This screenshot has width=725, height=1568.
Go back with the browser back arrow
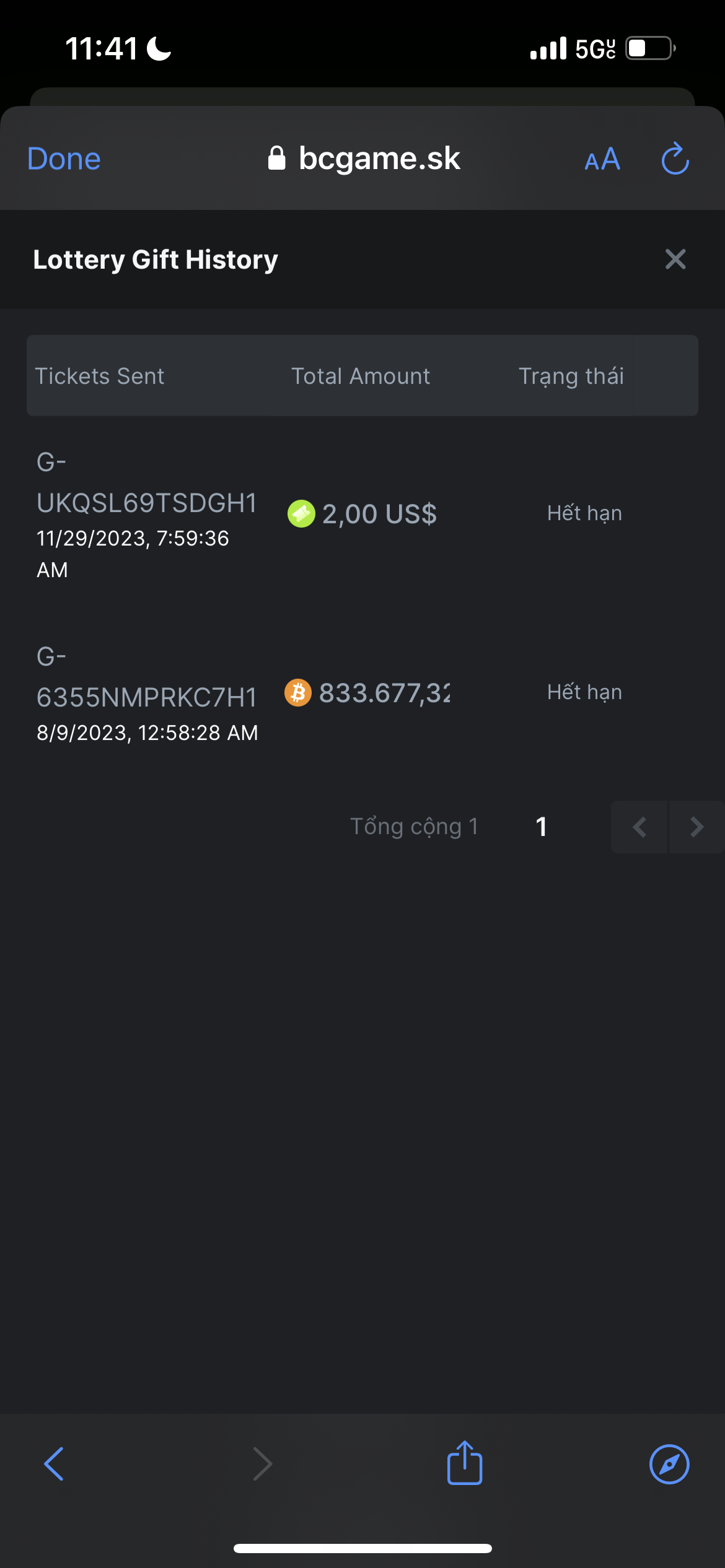(x=54, y=1464)
